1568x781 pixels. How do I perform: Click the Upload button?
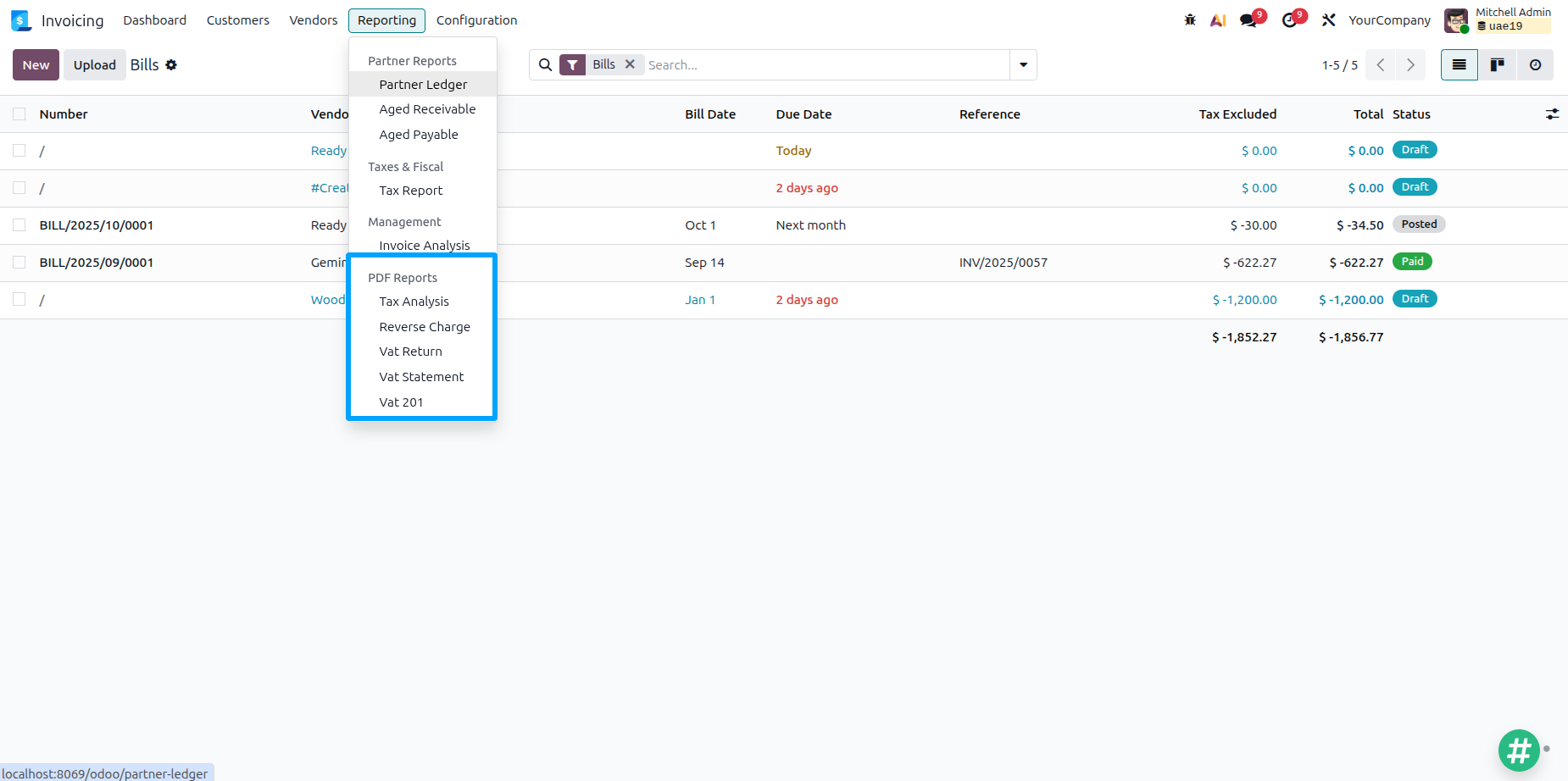coord(94,65)
